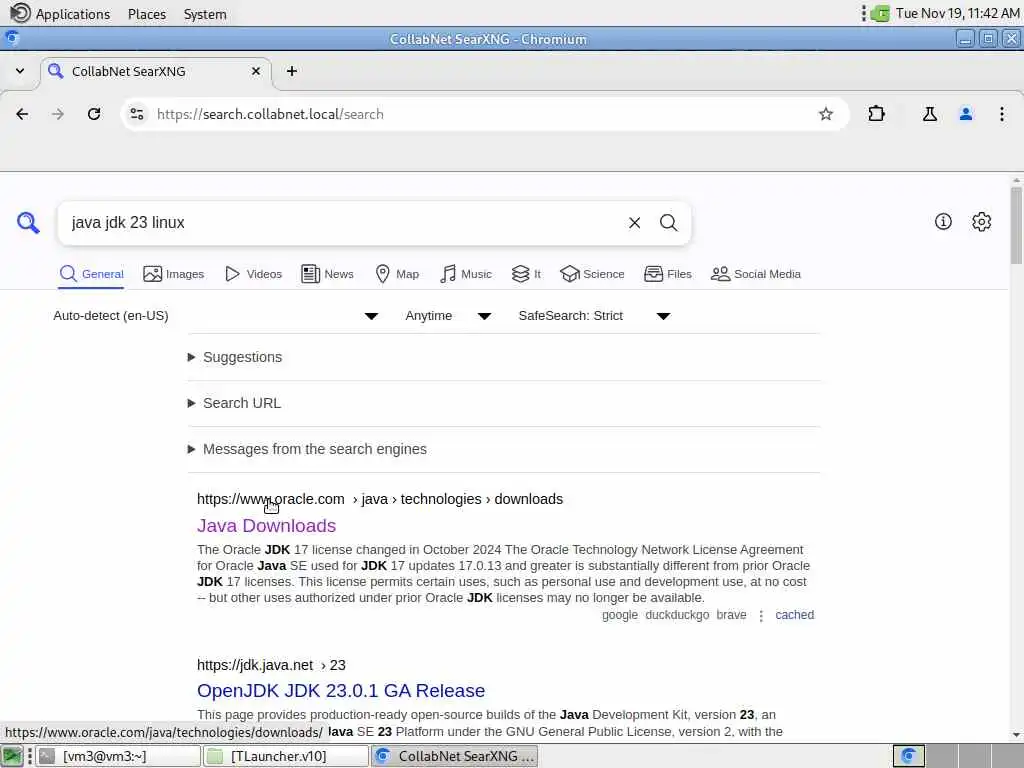Switch to the Music category
1024x768 pixels.
[x=466, y=274]
